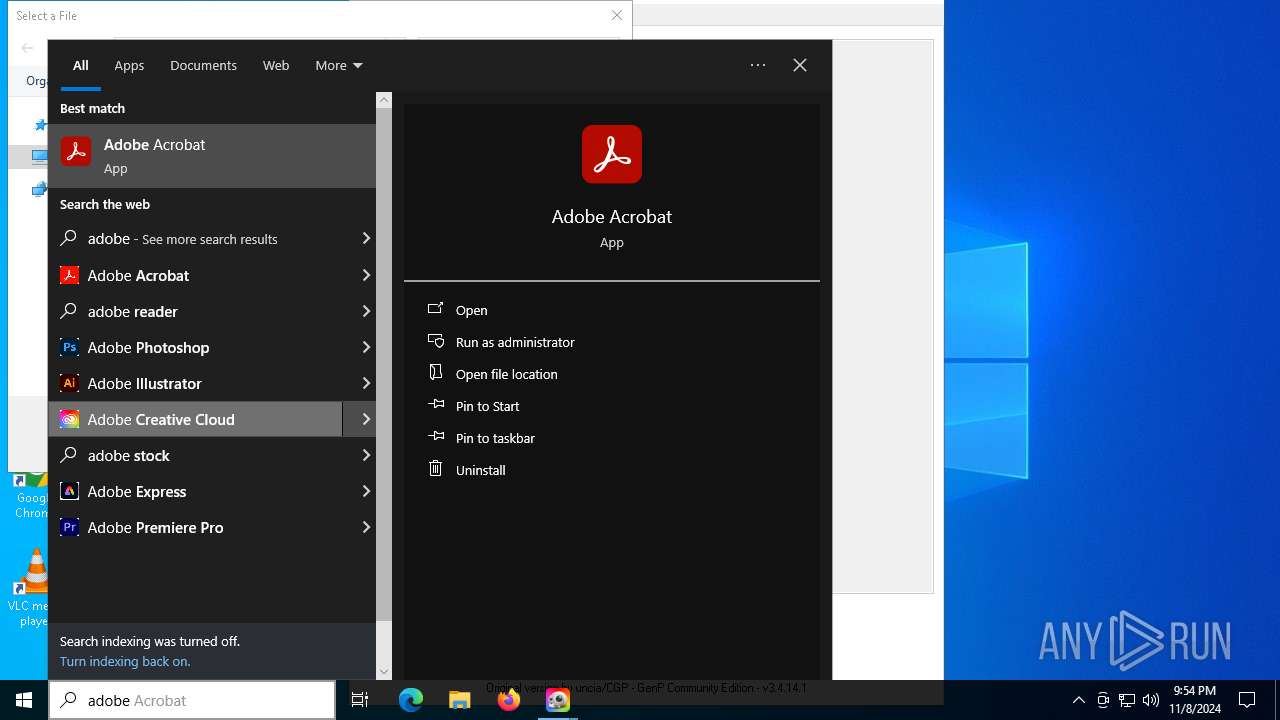
Task: Open File Explorer from the taskbar
Action: (x=460, y=700)
